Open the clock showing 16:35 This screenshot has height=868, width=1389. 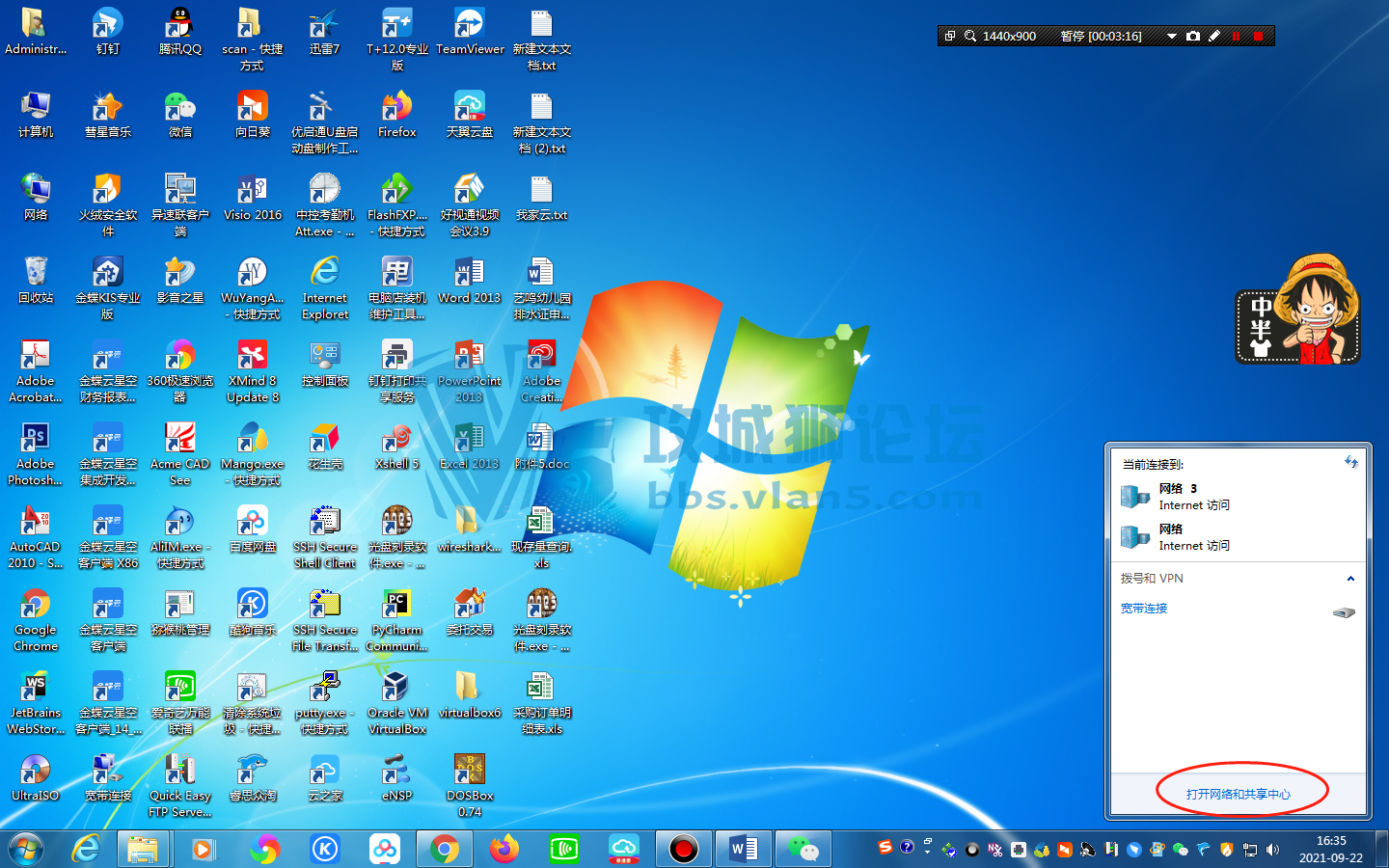pyautogui.click(x=1331, y=849)
